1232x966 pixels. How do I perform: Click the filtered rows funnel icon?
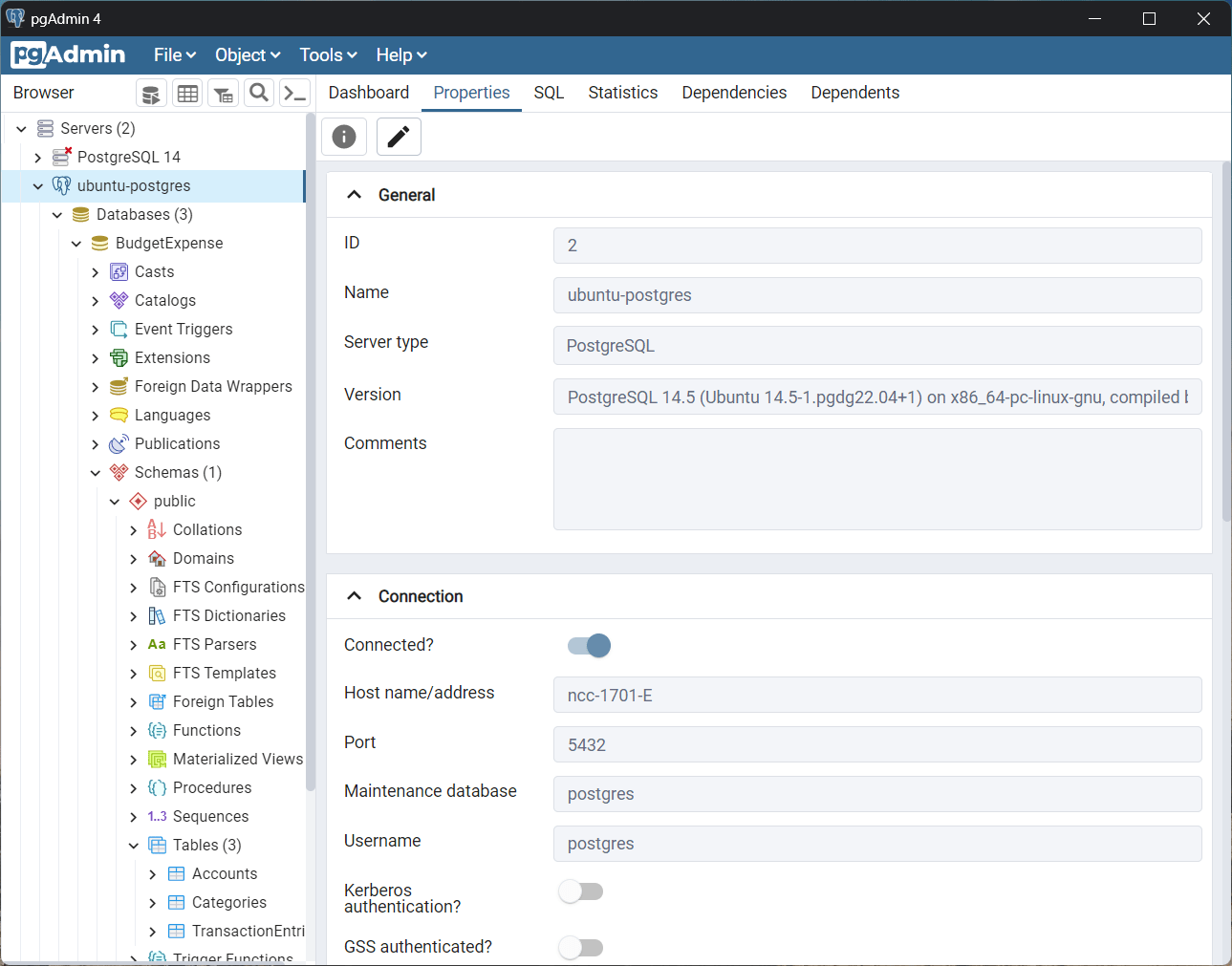click(225, 93)
